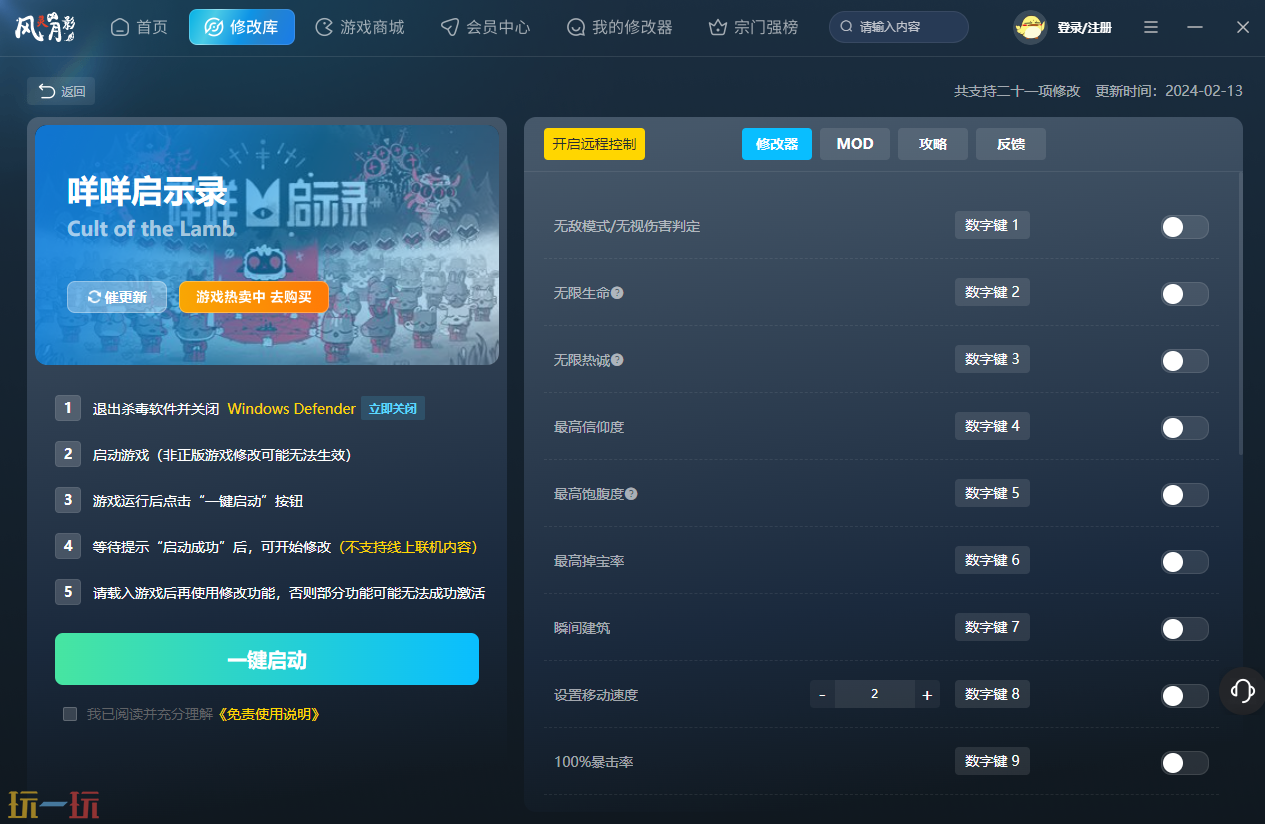Enable 瞬间建筑 switch

coord(1185,629)
